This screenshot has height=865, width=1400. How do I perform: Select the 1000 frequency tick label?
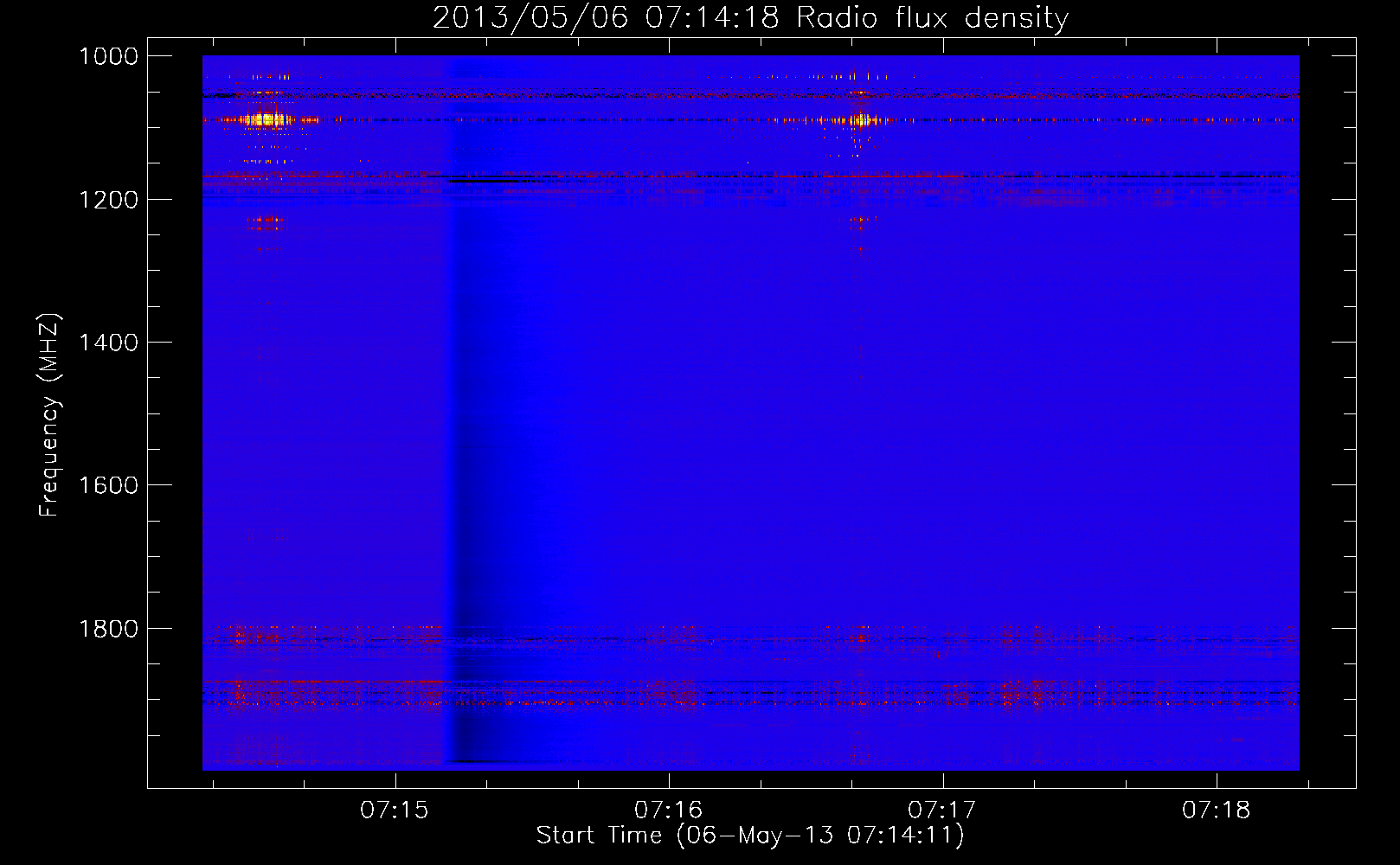[x=108, y=56]
